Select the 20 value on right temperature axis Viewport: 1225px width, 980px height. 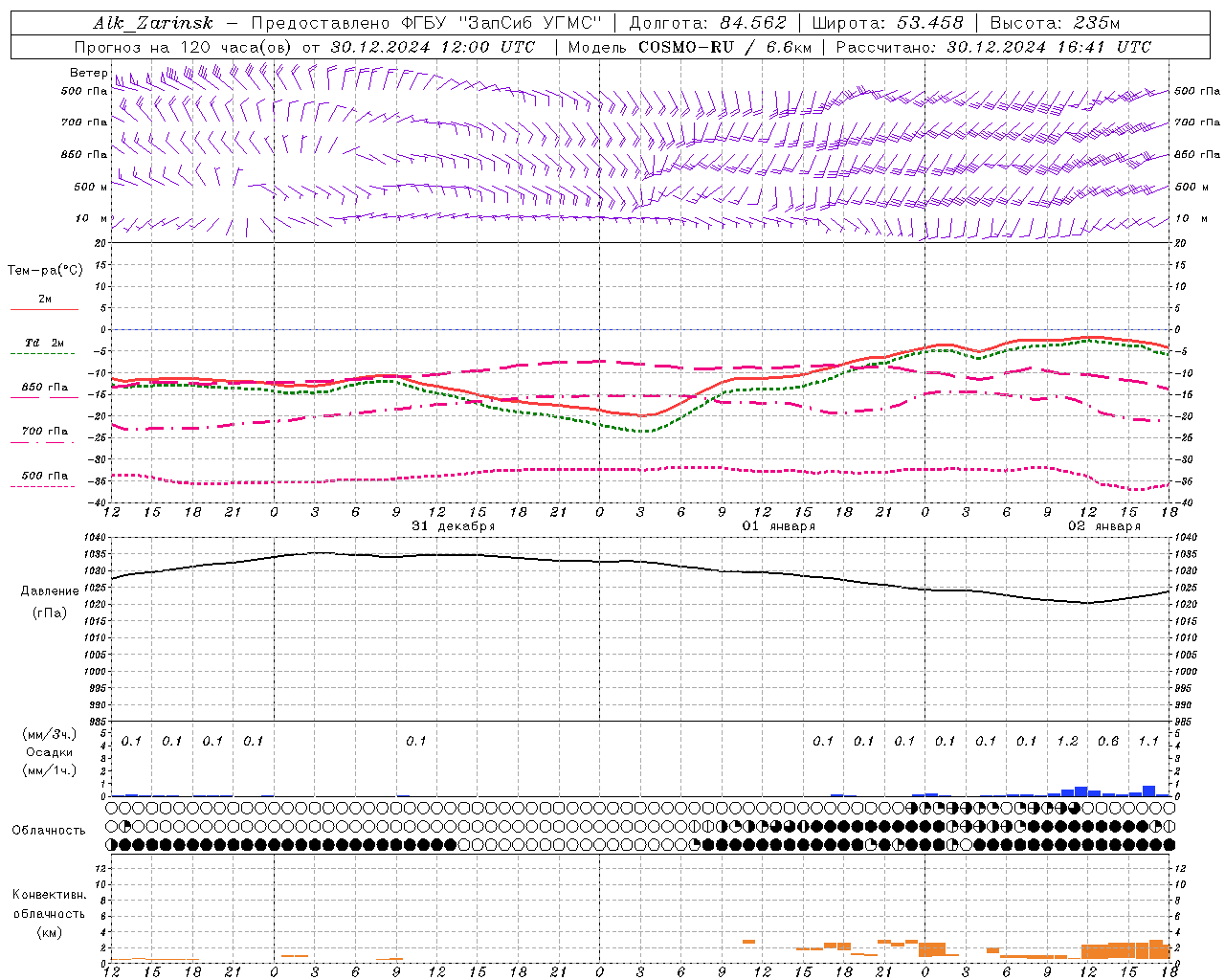1181,244
